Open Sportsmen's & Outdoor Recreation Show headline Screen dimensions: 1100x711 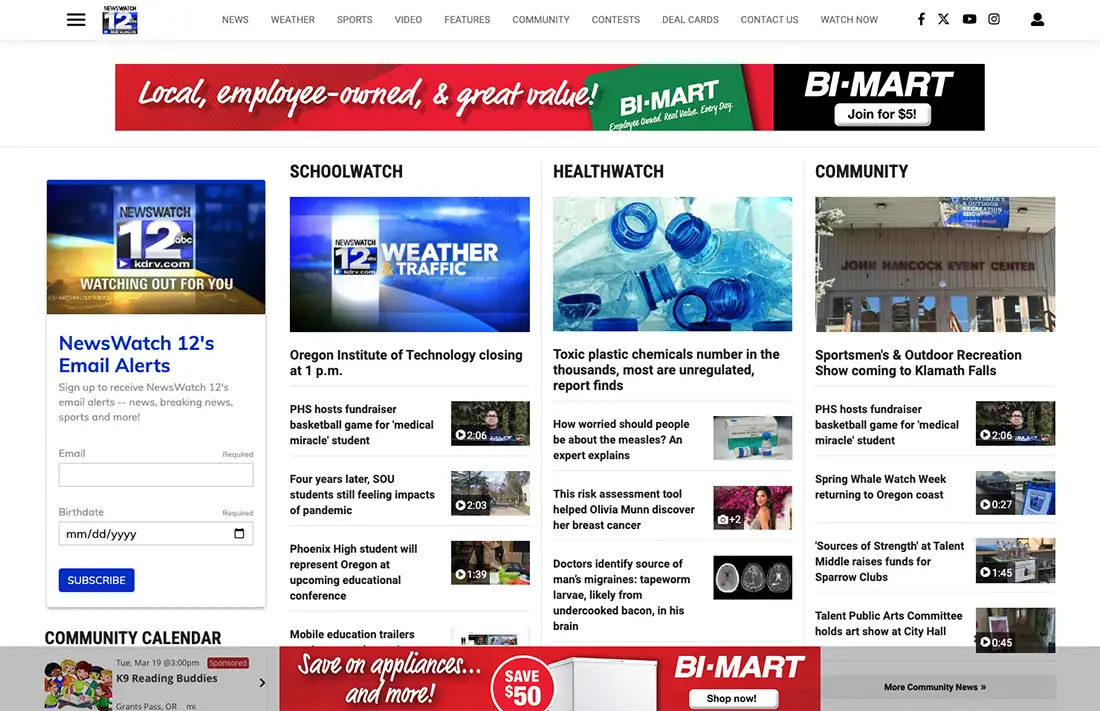pyautogui.click(x=918, y=363)
